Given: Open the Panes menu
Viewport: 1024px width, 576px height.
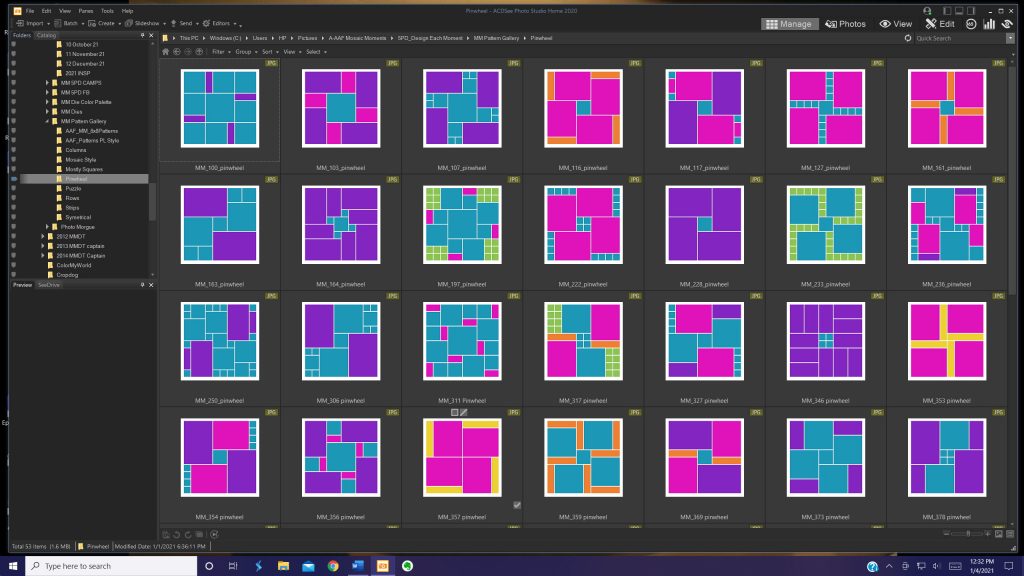Looking at the screenshot, I should pyautogui.click(x=86, y=11).
